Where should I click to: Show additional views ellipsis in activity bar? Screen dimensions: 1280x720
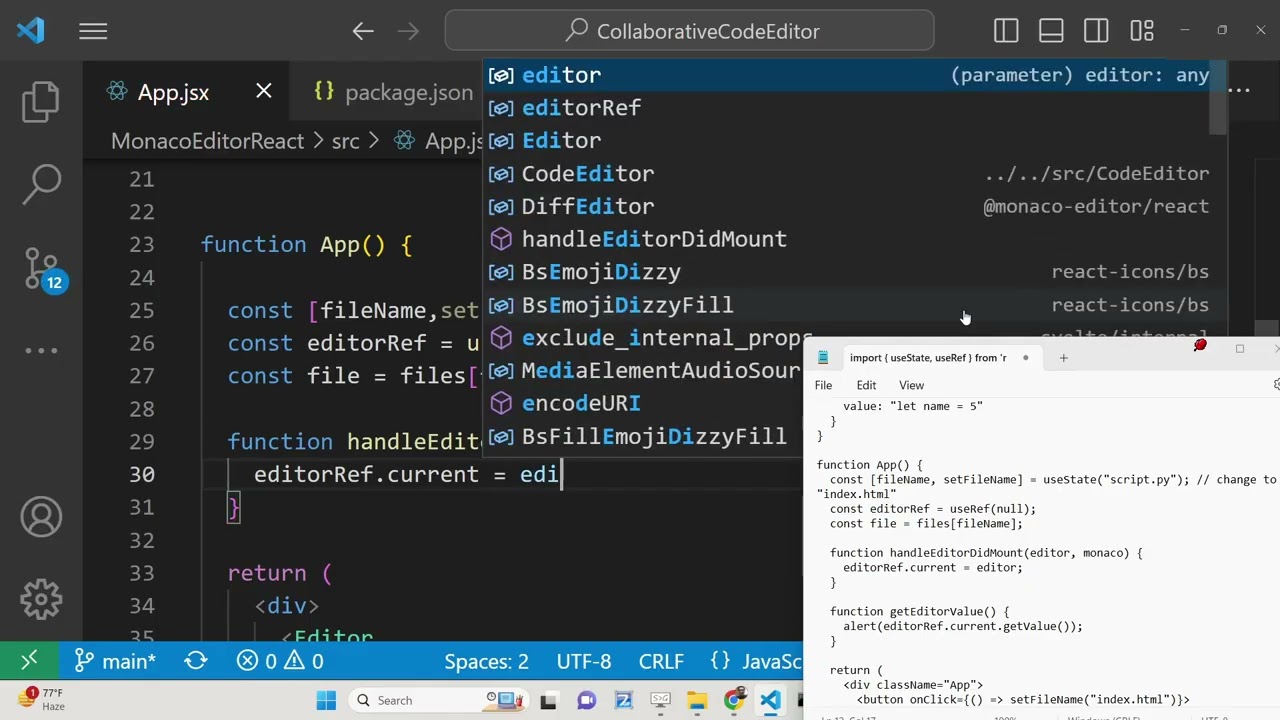41,350
